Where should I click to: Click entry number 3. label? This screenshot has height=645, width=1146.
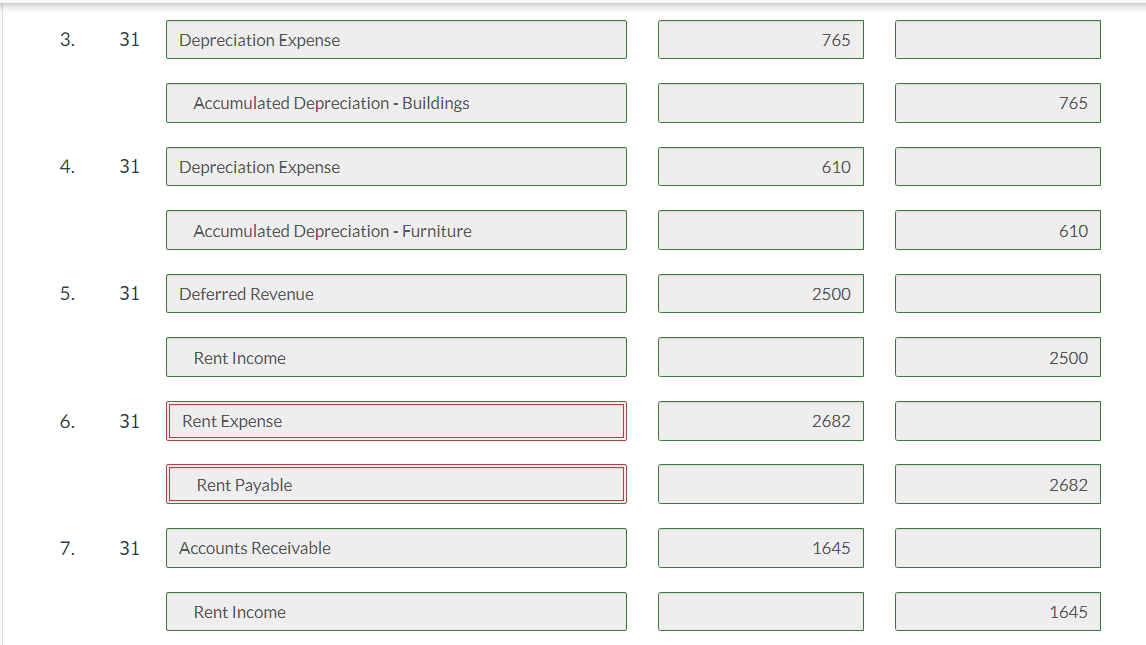click(x=67, y=39)
